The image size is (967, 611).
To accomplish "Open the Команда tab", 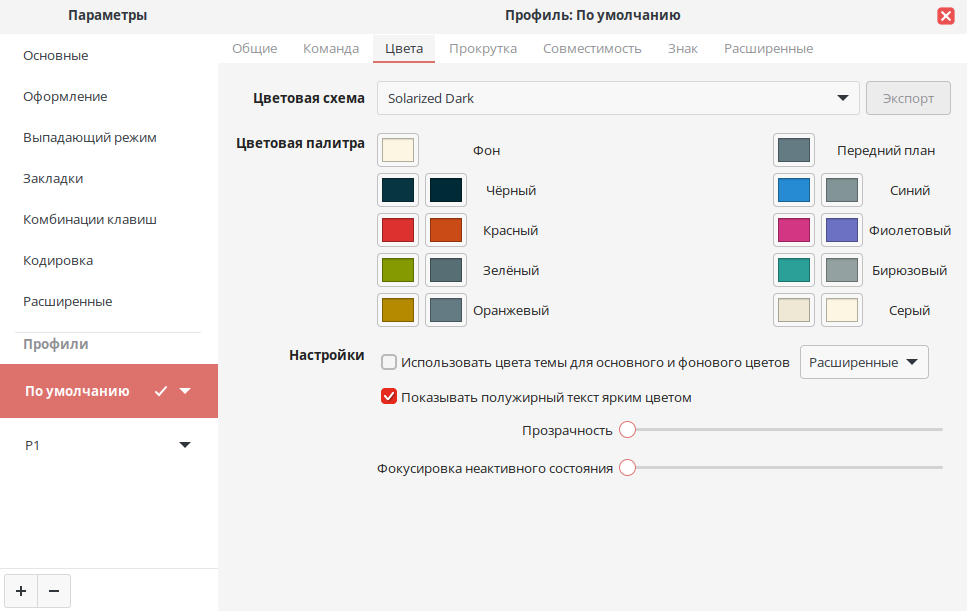I will (331, 48).
